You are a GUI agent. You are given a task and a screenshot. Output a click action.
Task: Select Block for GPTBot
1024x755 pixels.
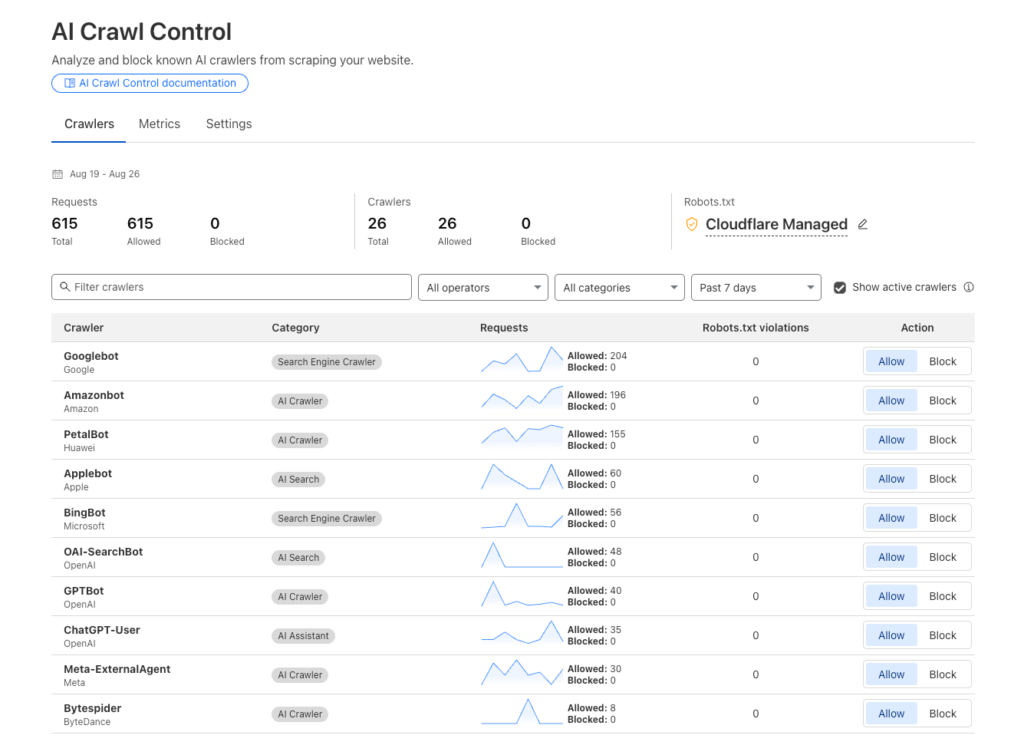(x=942, y=596)
